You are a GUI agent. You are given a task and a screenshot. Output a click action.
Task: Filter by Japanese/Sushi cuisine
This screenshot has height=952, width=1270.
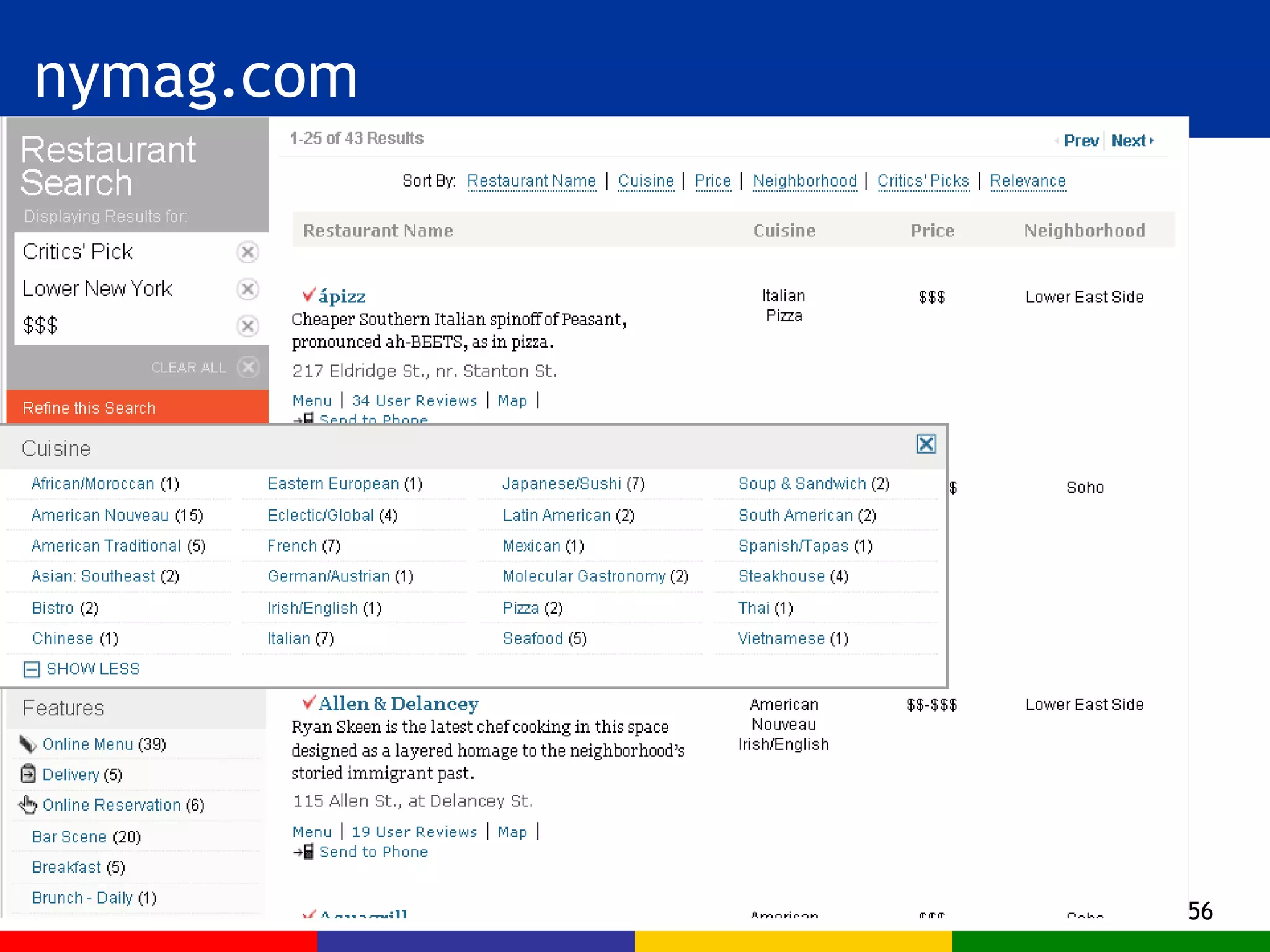pos(562,483)
